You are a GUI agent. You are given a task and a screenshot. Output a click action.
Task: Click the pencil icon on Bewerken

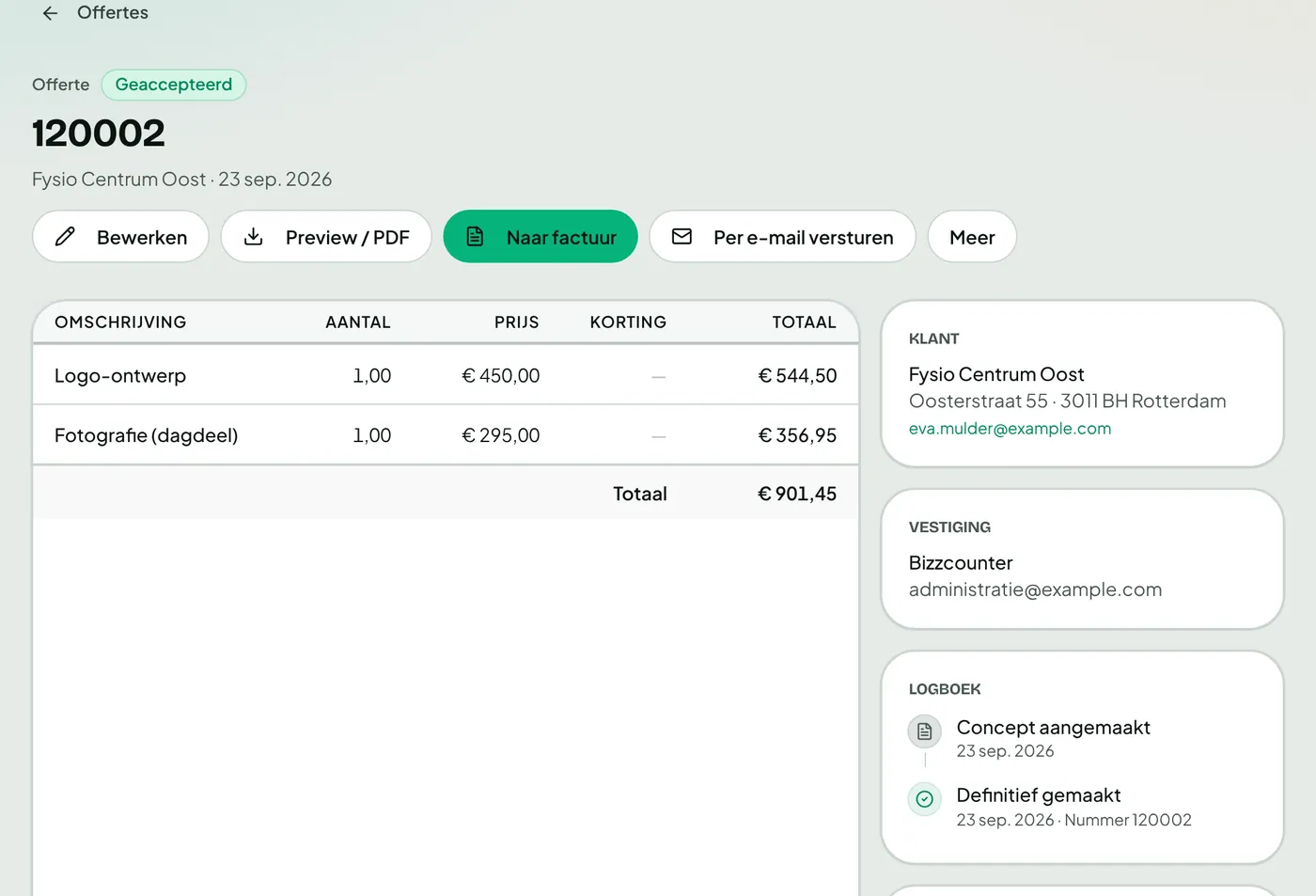[65, 237]
